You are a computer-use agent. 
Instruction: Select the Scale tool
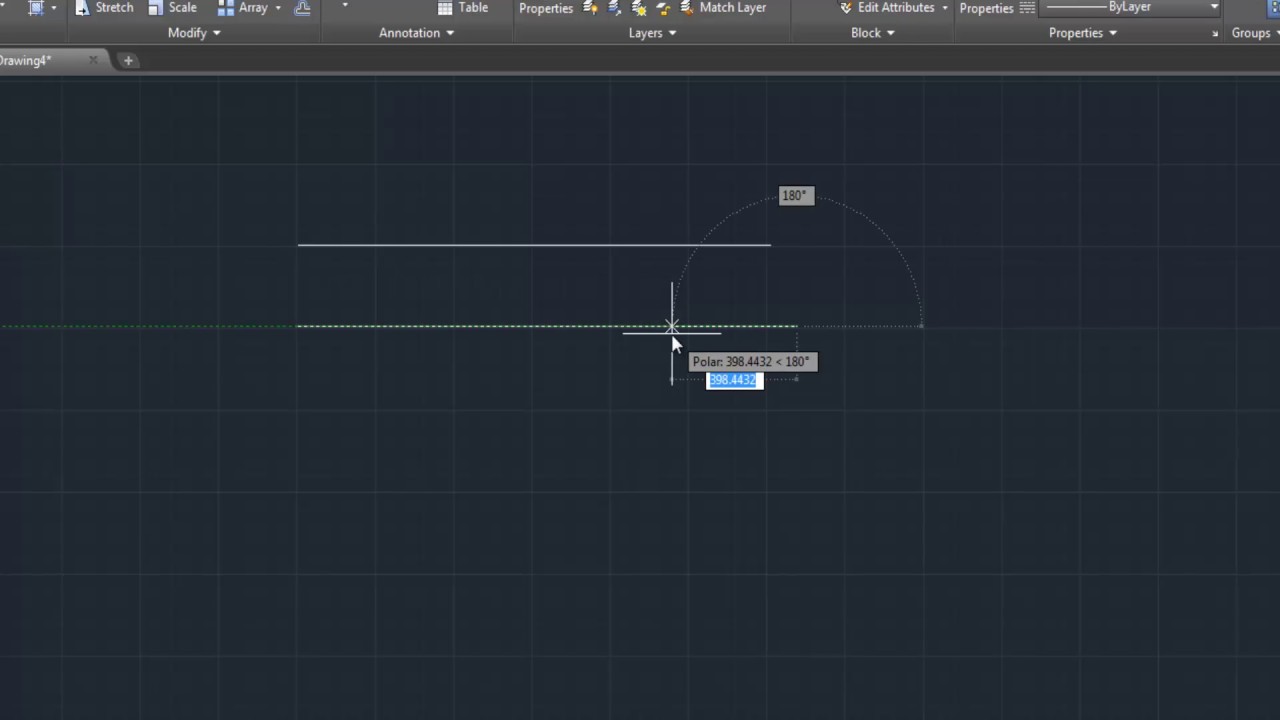point(172,8)
